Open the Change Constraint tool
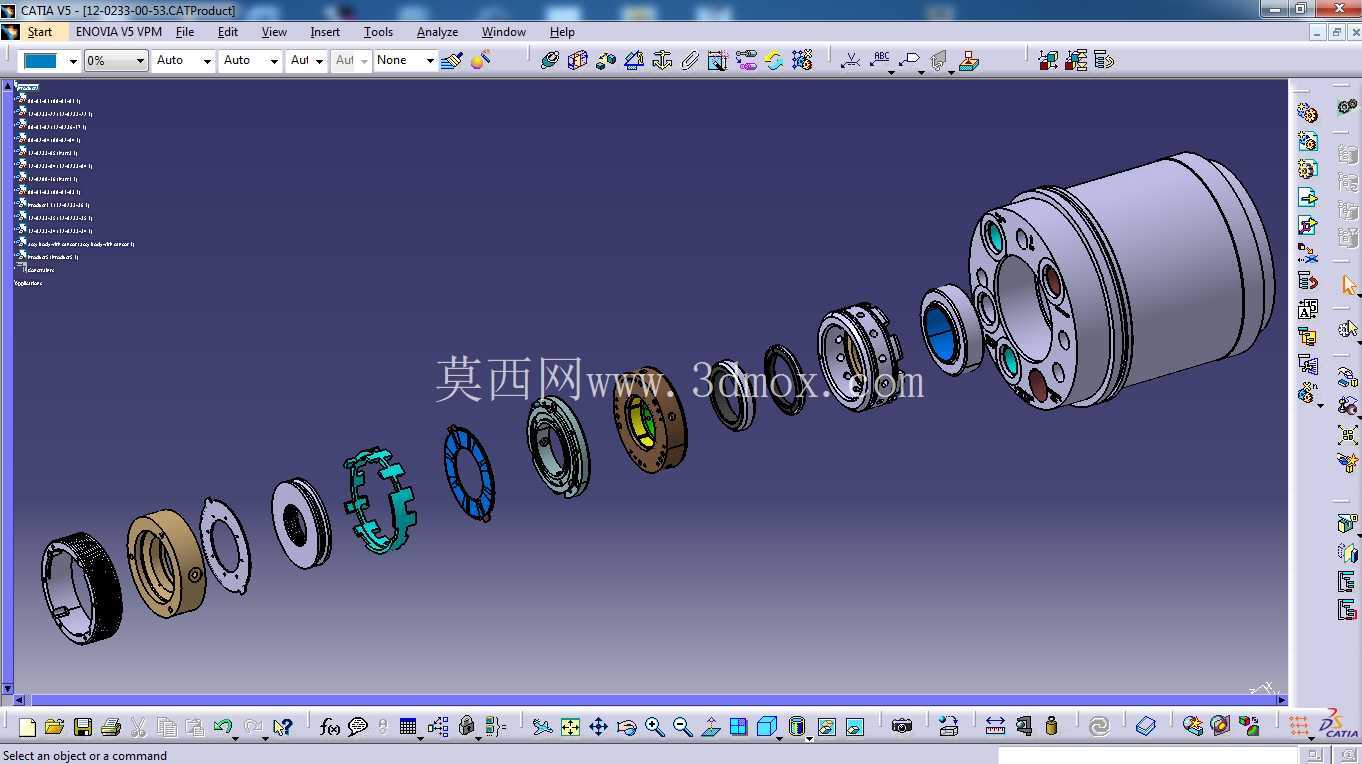This screenshot has width=1362, height=764. point(774,60)
